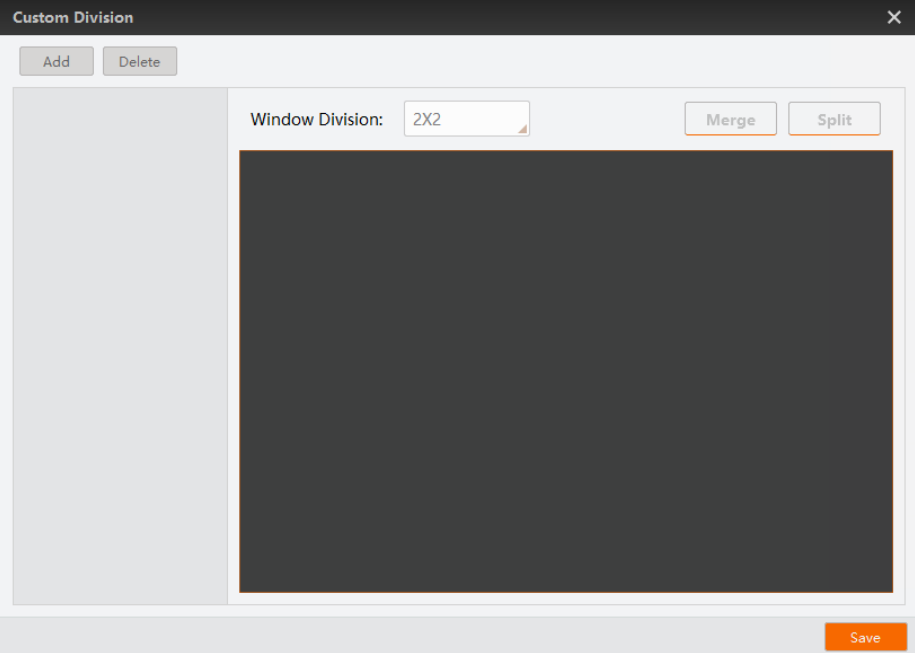
Task: Click the orange border of the preview window
Action: (x=566, y=151)
